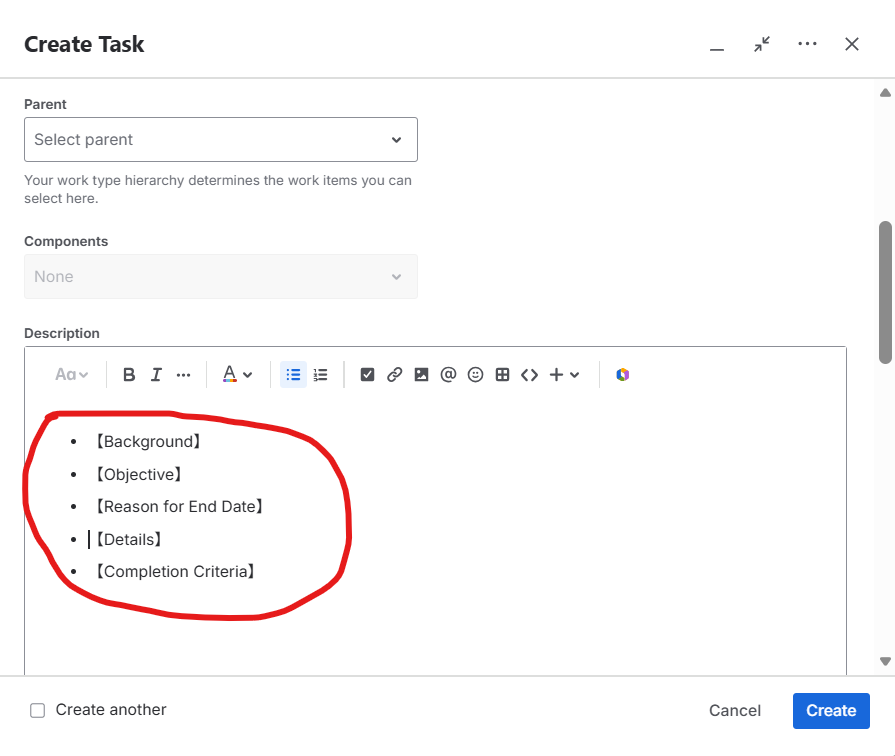Viewport: 895px width, 756px height.
Task: Click the Parent field label
Action: click(45, 104)
